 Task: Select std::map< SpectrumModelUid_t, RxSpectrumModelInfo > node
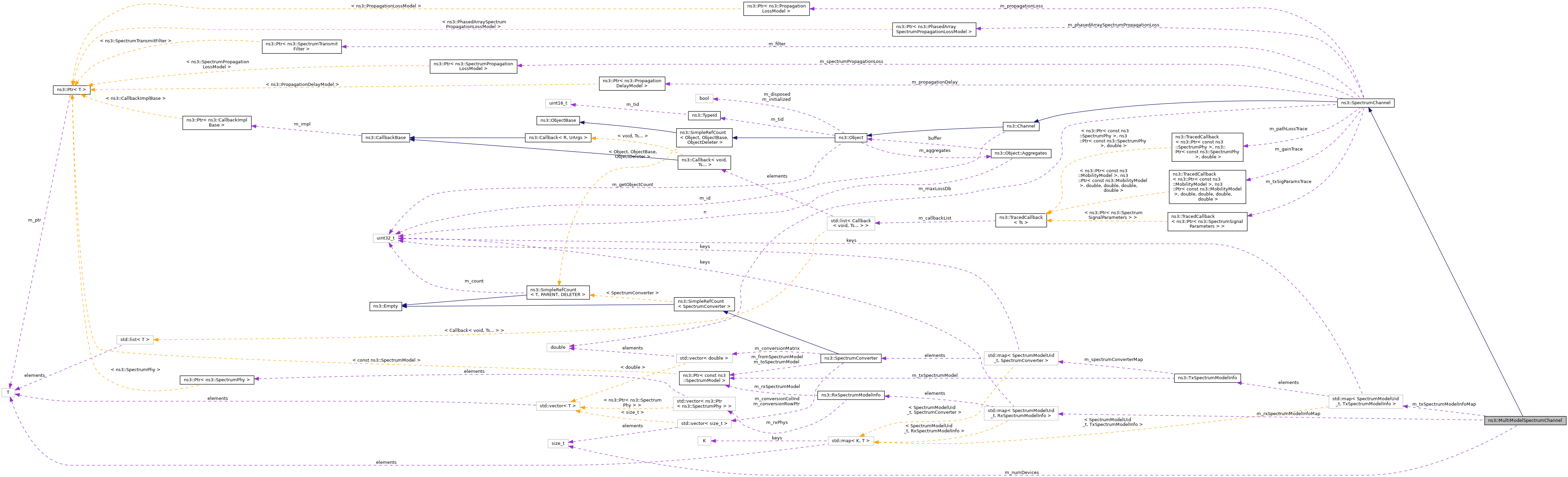pyautogui.click(x=1021, y=413)
